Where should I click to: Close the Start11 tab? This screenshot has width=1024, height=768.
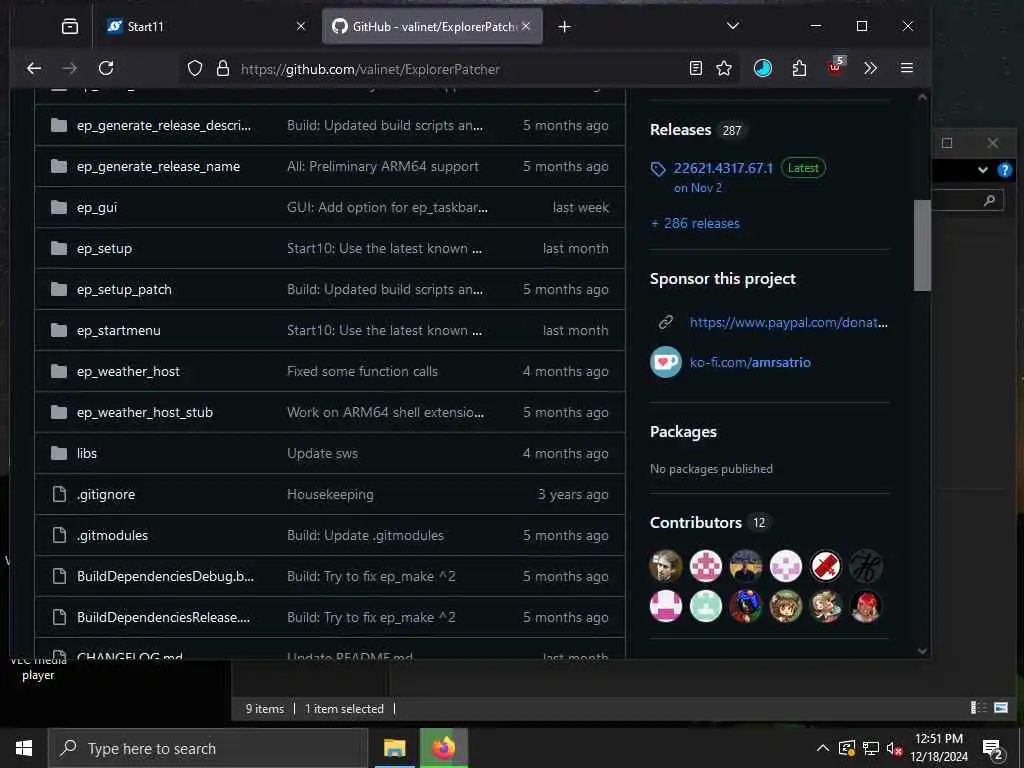pyautogui.click(x=300, y=26)
